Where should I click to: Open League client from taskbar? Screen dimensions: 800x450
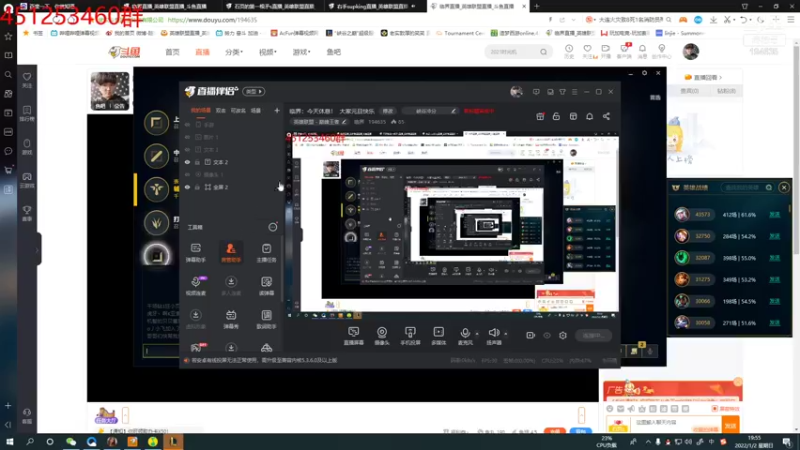pos(173,441)
